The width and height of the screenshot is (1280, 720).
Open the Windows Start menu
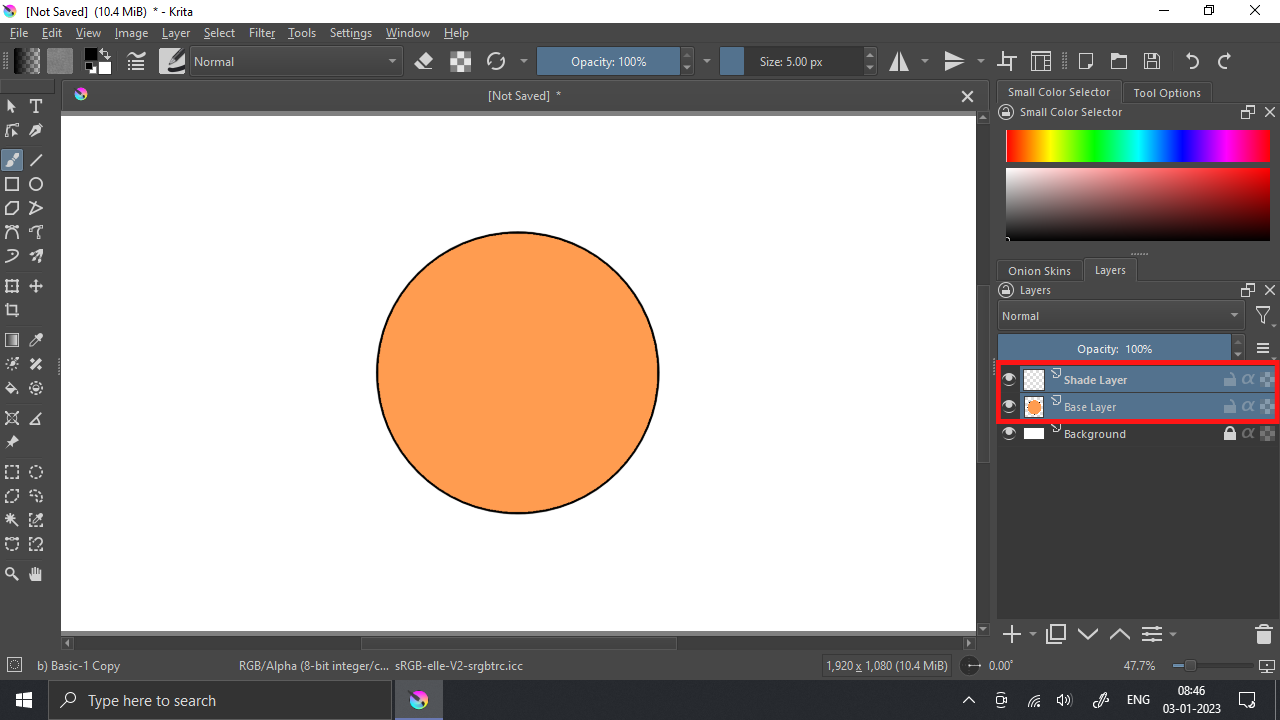point(23,700)
